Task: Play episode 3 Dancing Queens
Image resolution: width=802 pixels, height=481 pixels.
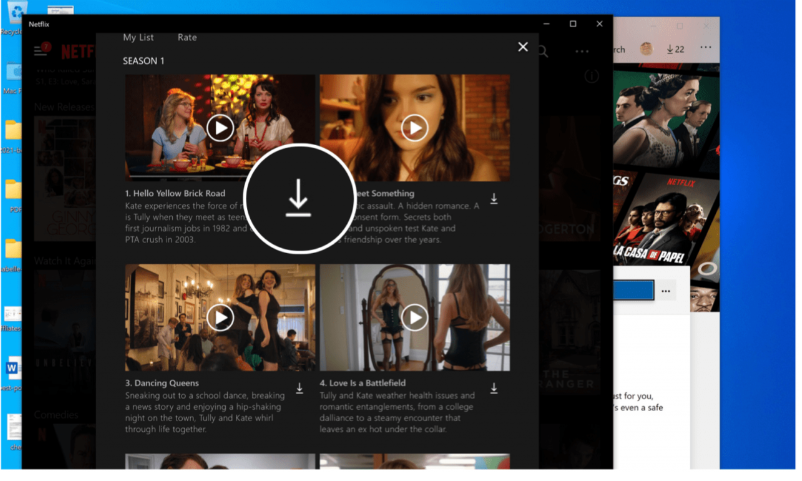Action: point(220,318)
